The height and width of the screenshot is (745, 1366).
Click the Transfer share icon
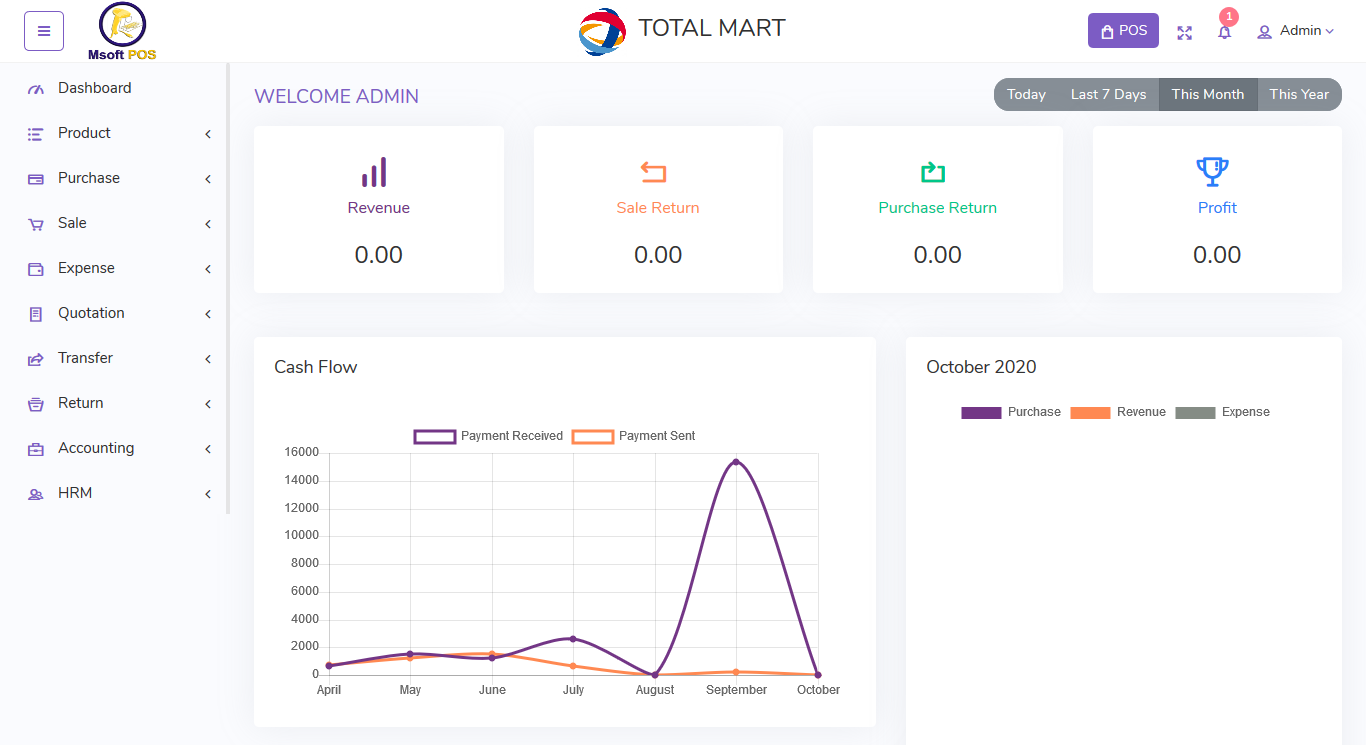(36, 359)
